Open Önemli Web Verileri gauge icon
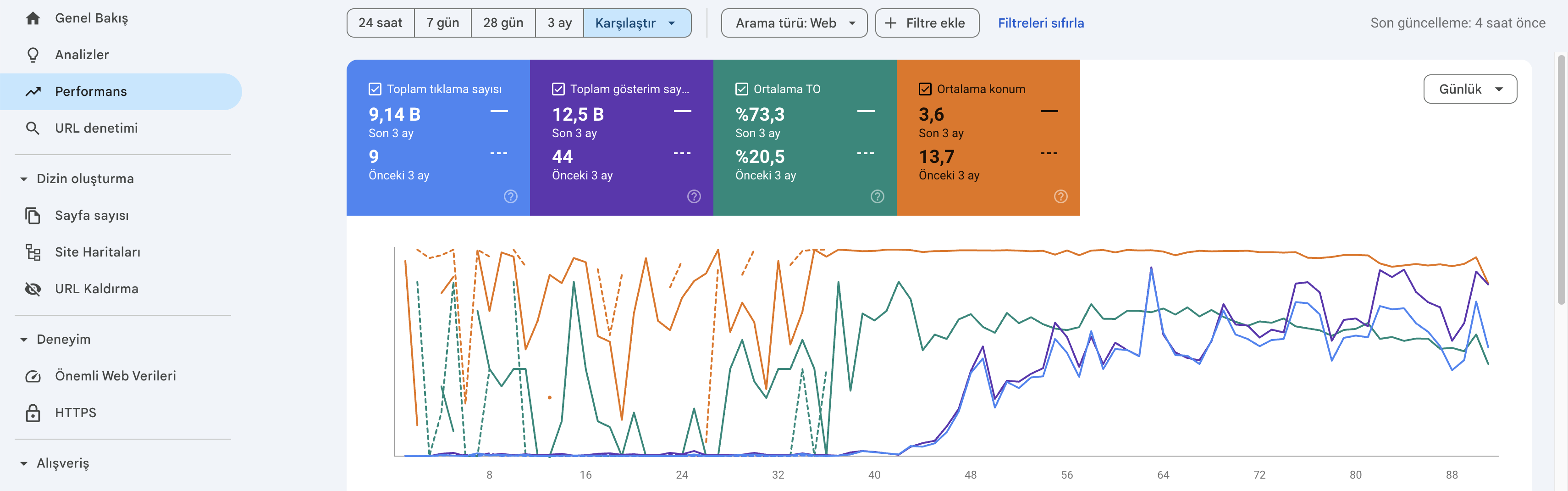The image size is (1568, 491). [x=33, y=376]
